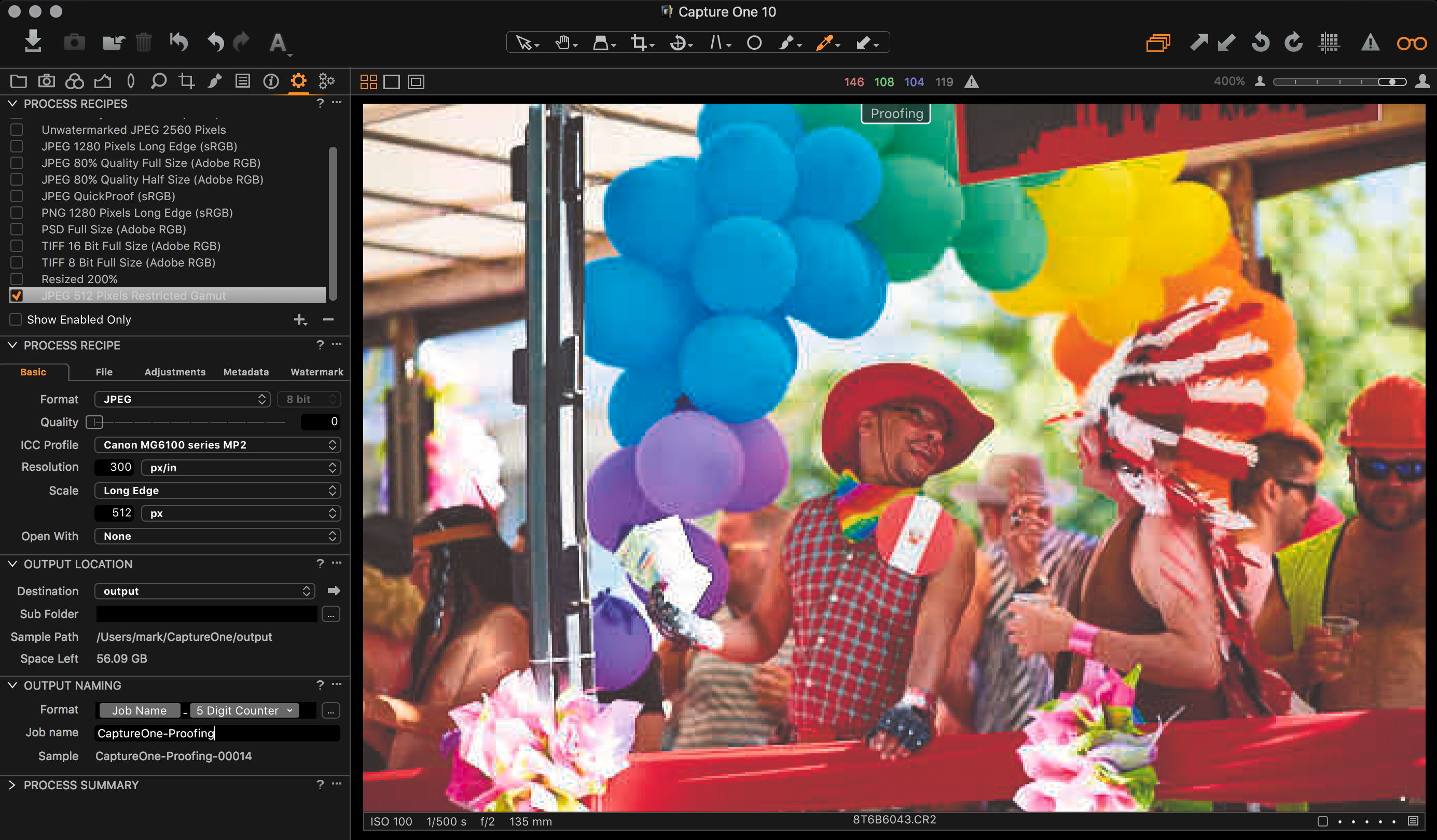
Task: Open the Scale Long Edge dropdown
Action: pos(217,491)
